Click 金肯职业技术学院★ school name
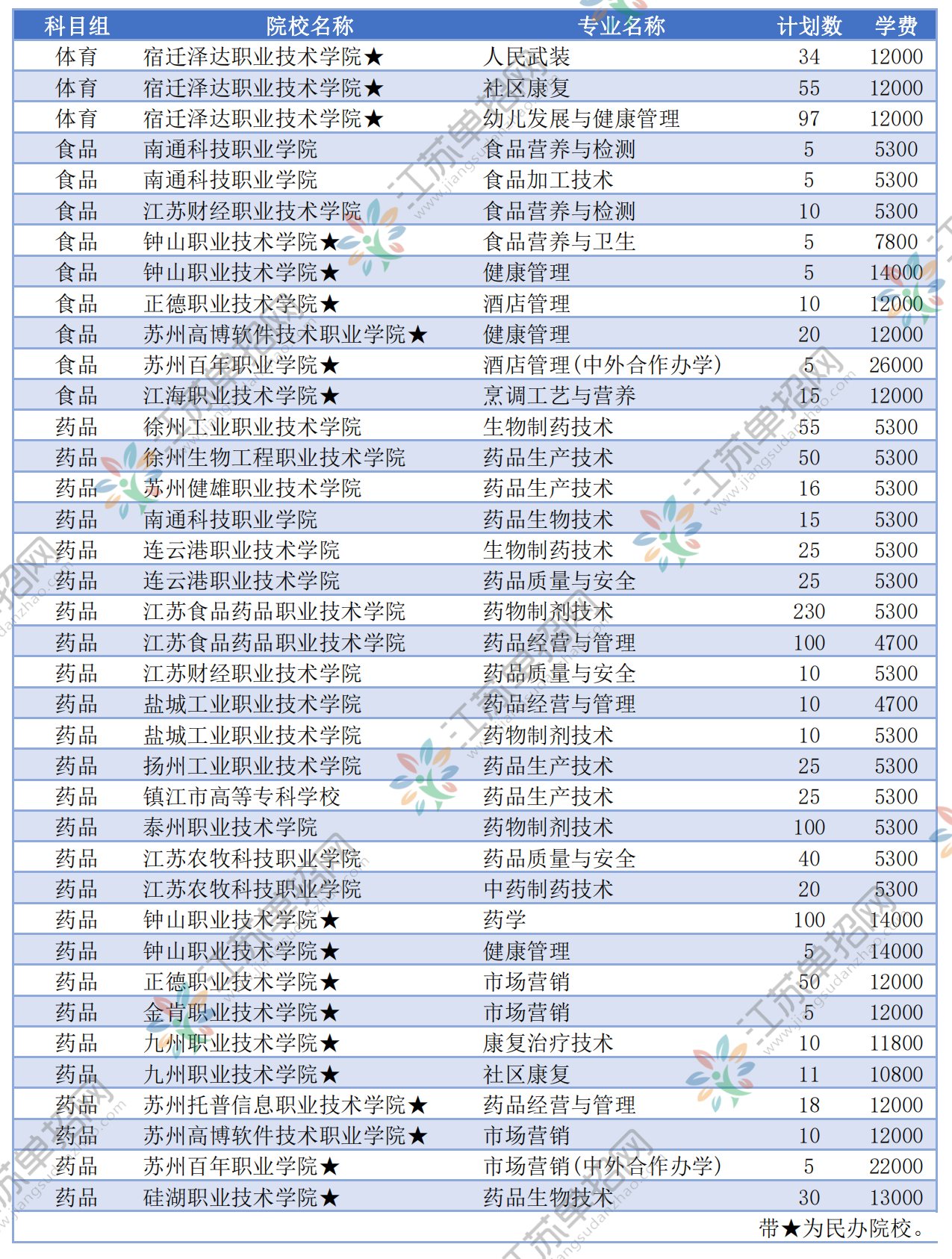Viewport: 952px width, 1259px height. (x=241, y=1013)
